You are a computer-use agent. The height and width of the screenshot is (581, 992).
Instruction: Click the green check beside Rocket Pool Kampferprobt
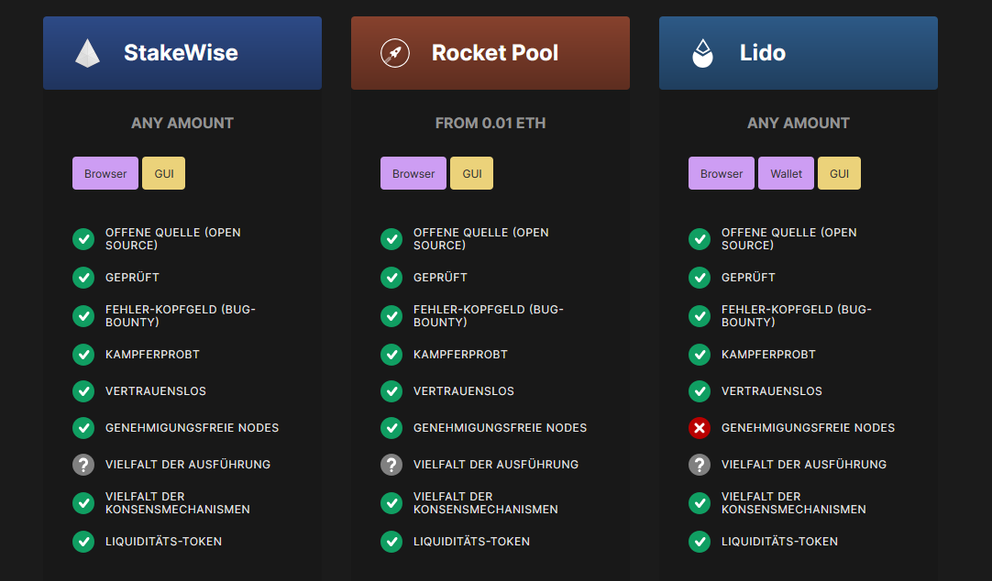pos(391,355)
